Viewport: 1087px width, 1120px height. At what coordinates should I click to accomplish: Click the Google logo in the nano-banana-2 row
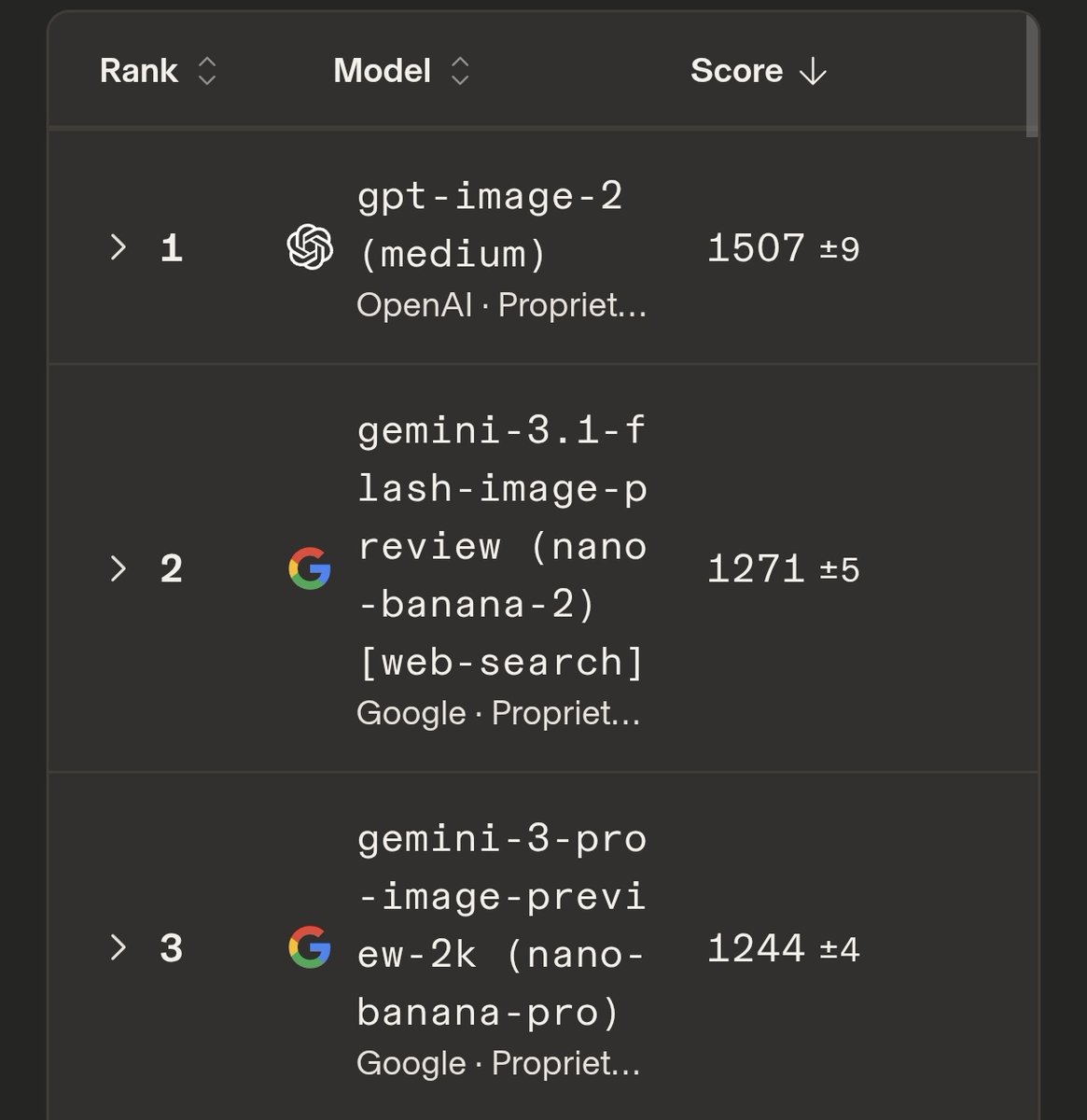[310, 568]
